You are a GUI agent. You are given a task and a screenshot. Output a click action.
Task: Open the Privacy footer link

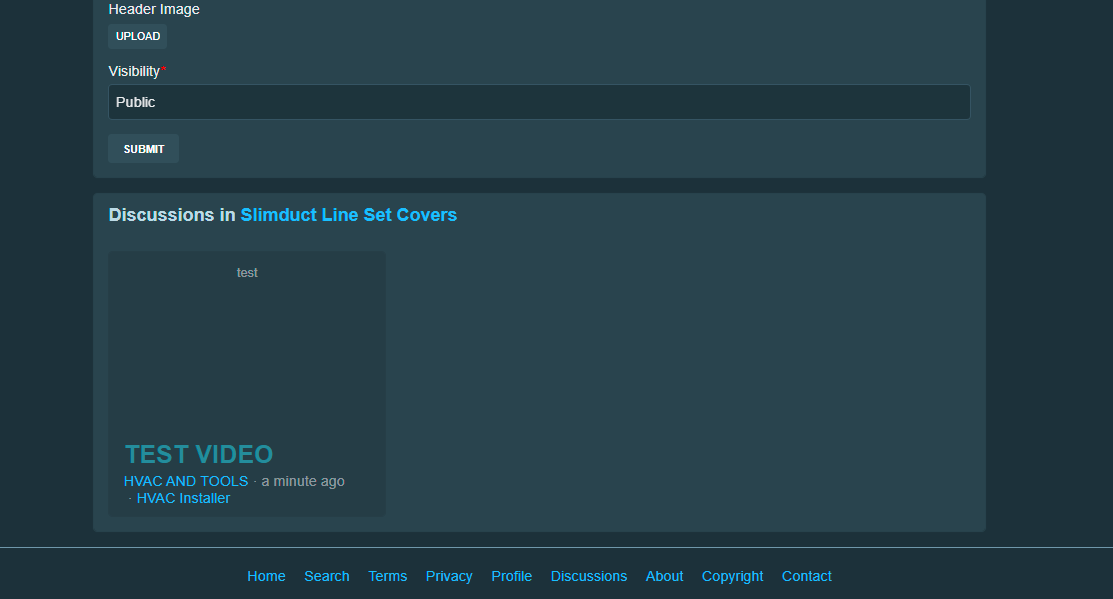[x=449, y=576]
